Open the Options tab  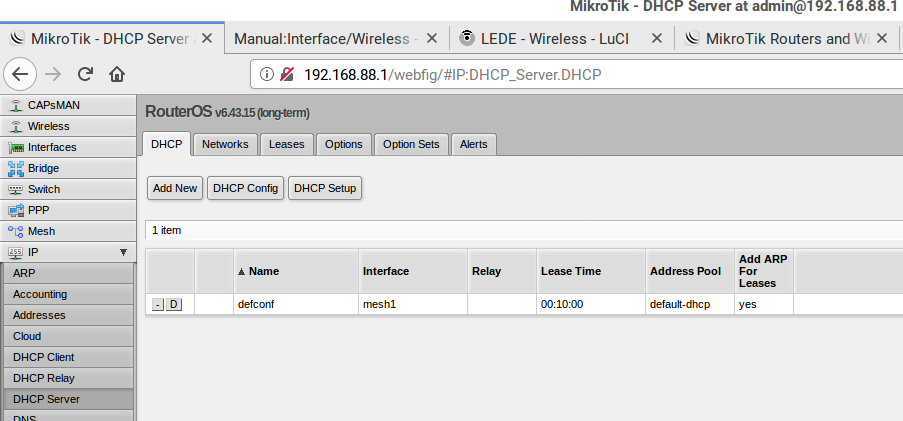click(344, 145)
